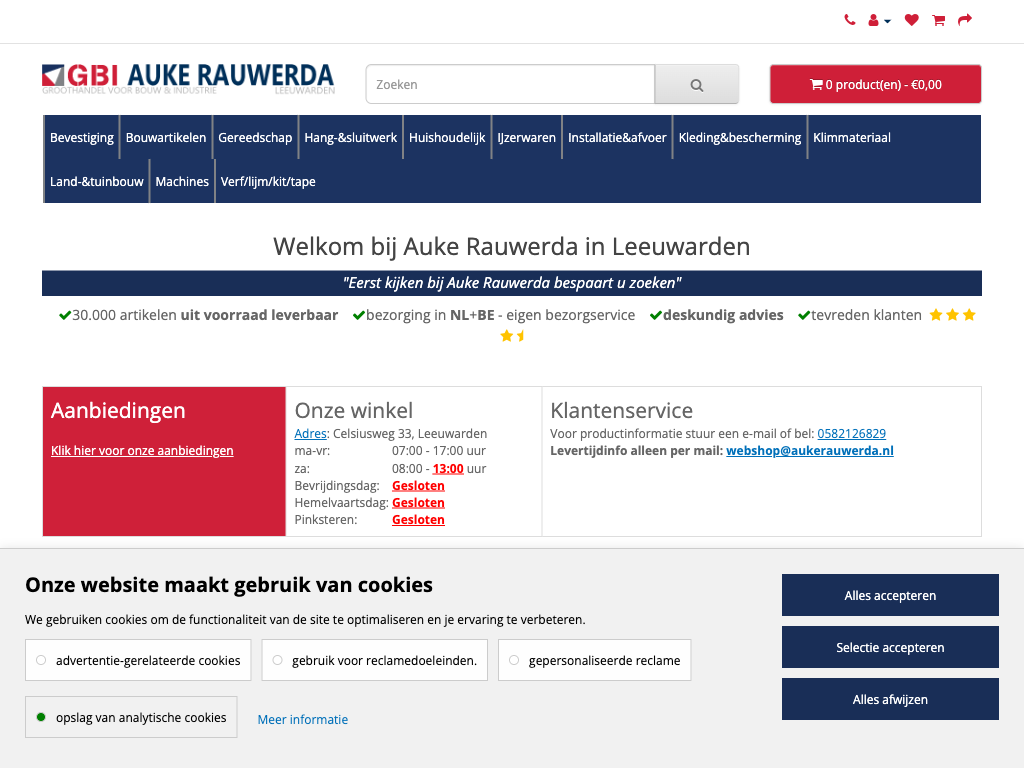1024x768 pixels.
Task: Focus the Zoeken search field
Action: pos(510,85)
